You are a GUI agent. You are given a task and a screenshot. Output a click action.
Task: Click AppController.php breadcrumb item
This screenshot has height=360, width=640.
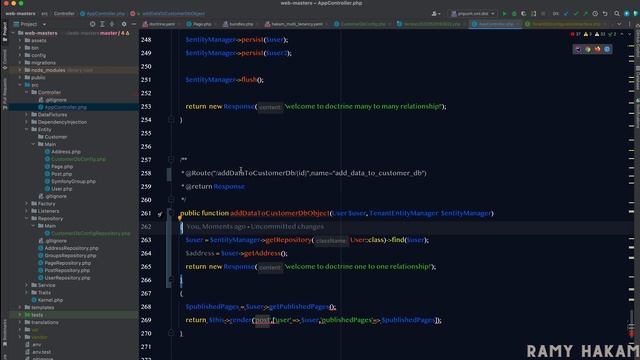point(103,13)
